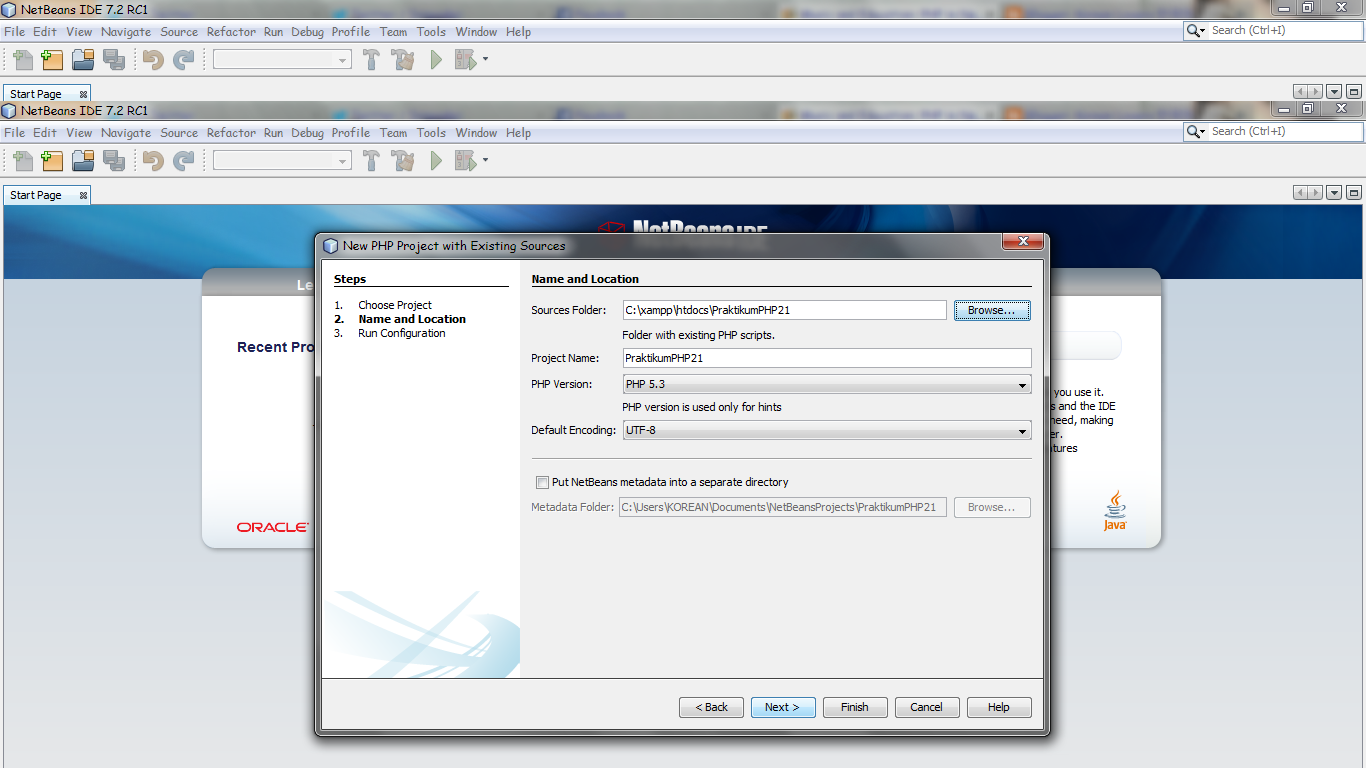Click the Project Name text field

826,358
